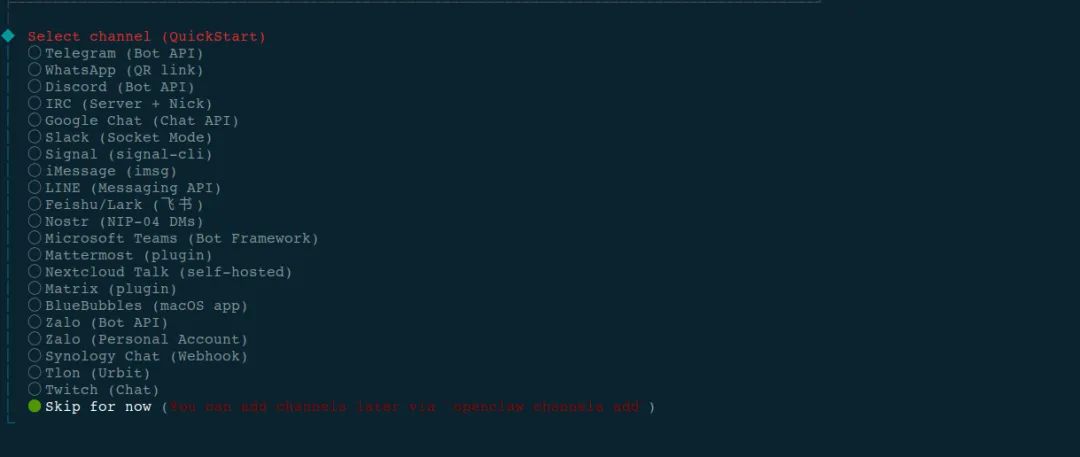Viewport: 1080px width, 457px height.
Task: Select the Twitch (Chat) option
Action: (x=94, y=389)
